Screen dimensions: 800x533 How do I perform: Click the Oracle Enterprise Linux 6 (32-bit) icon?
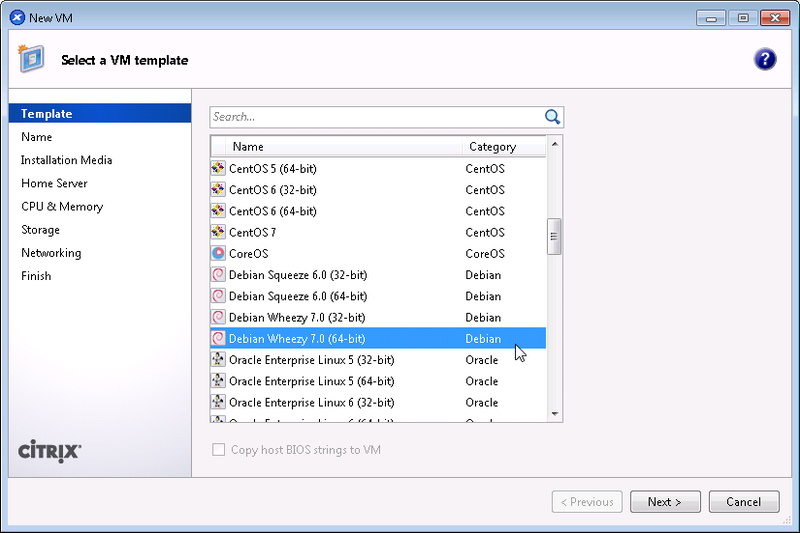point(218,402)
